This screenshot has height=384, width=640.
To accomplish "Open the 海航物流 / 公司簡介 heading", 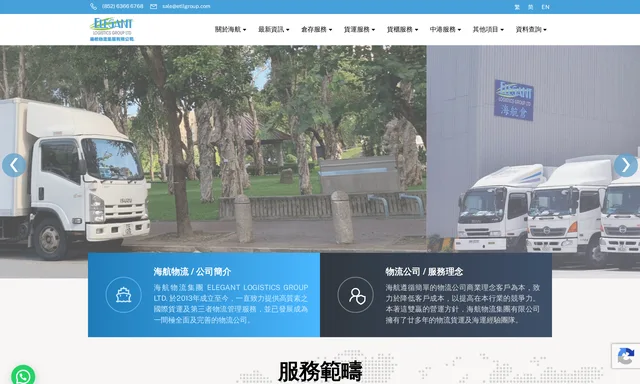I will click(192, 272).
